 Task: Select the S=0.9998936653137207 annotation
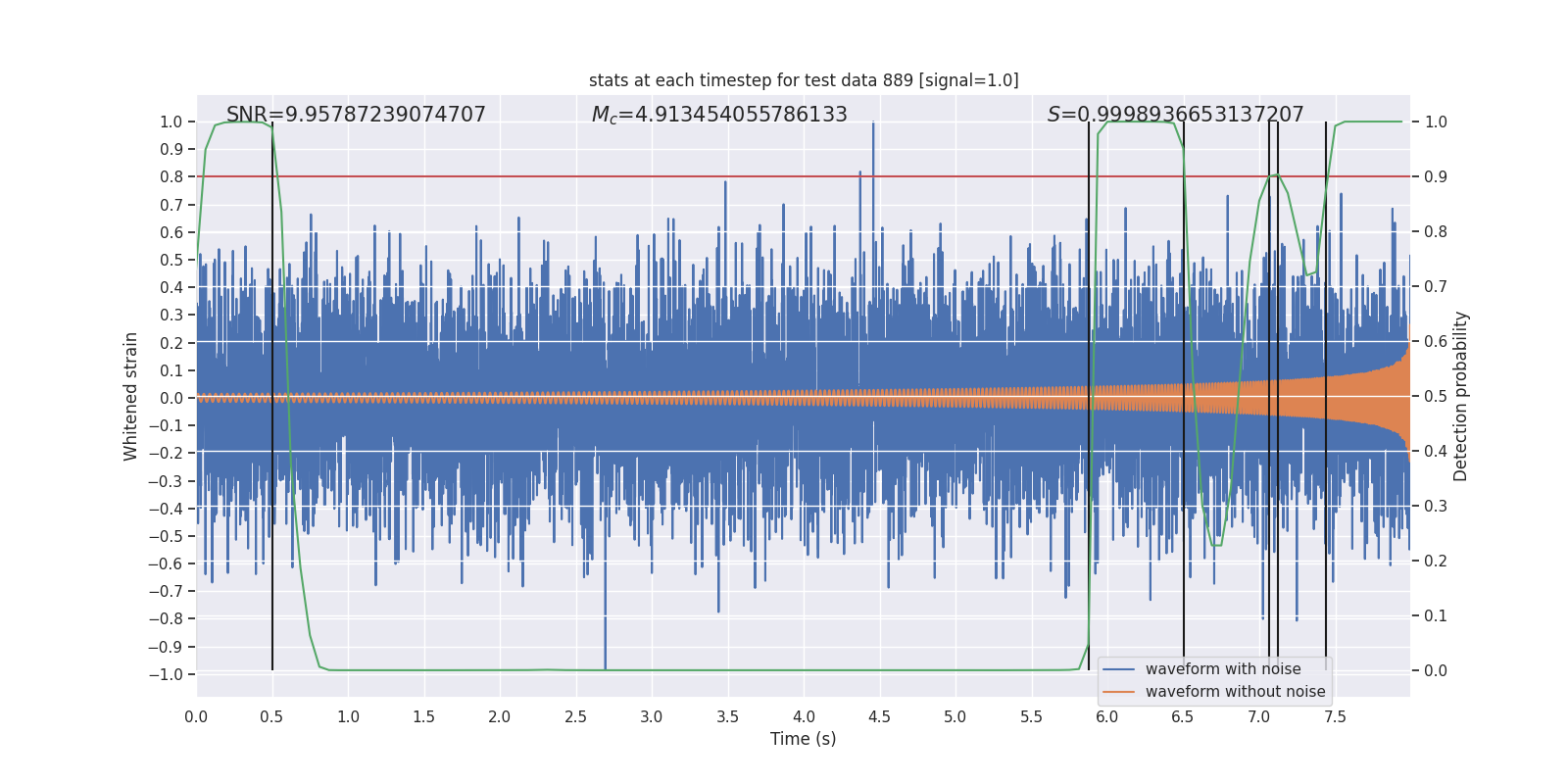tap(1175, 115)
